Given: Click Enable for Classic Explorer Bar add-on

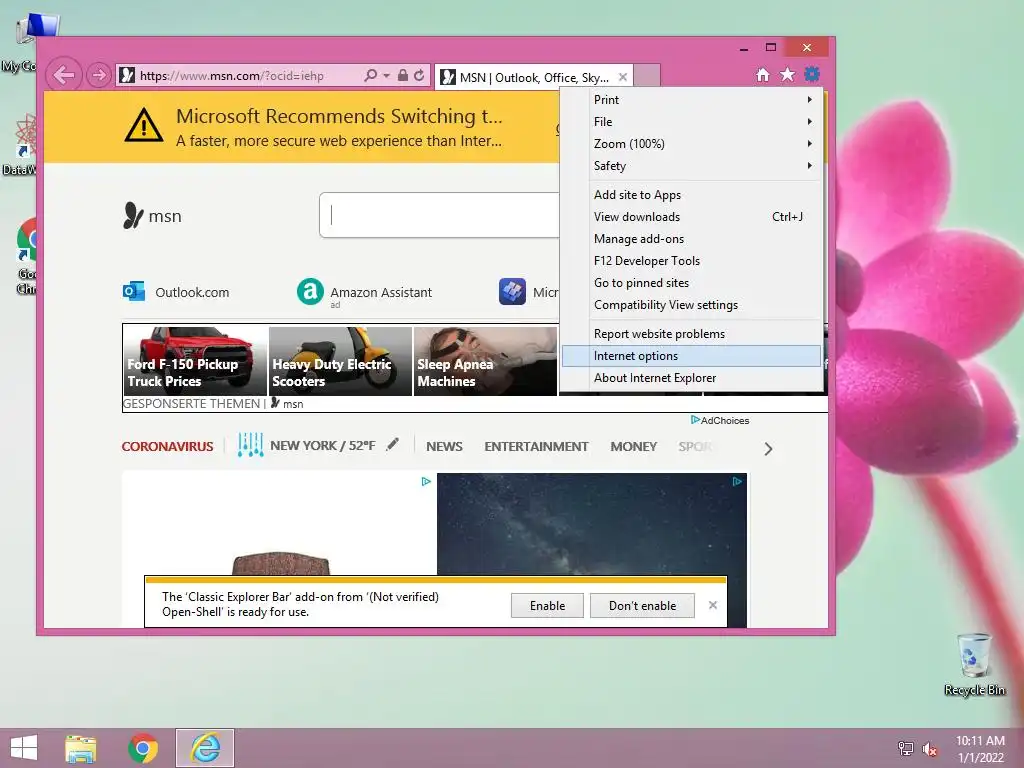Looking at the screenshot, I should click(x=547, y=605).
